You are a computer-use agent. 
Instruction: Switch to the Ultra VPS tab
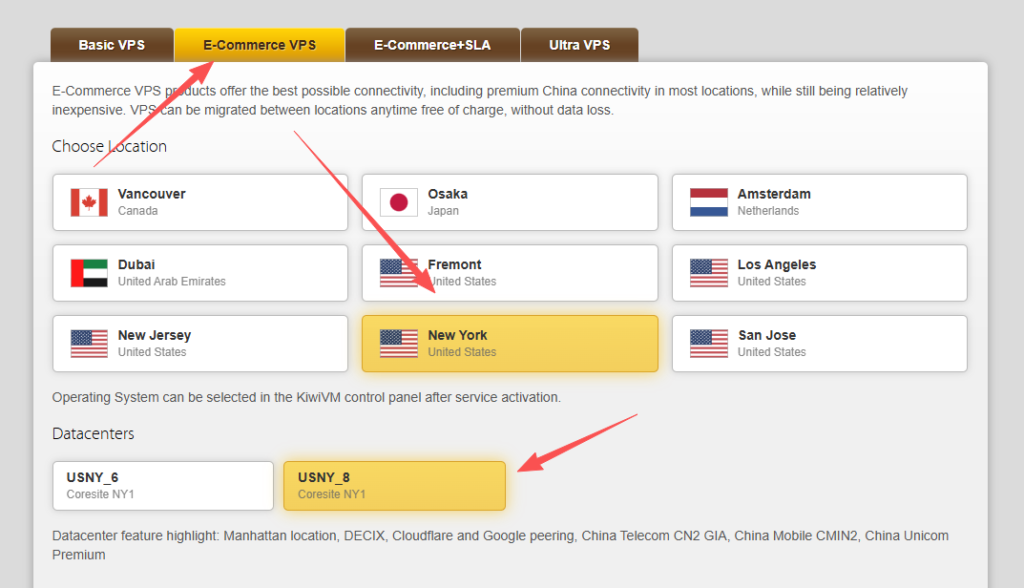click(x=579, y=45)
